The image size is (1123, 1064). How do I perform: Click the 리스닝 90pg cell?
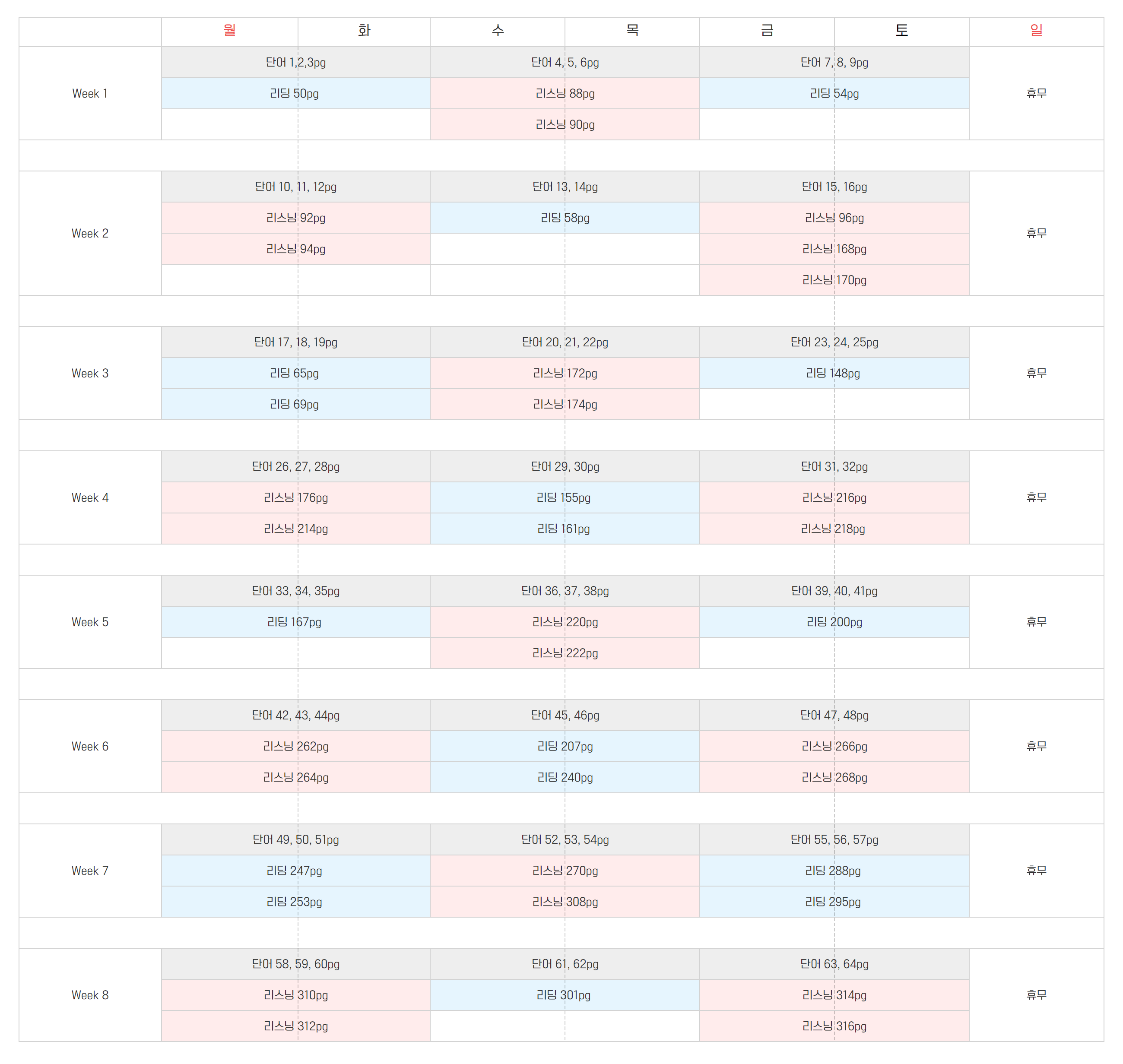pos(565,125)
